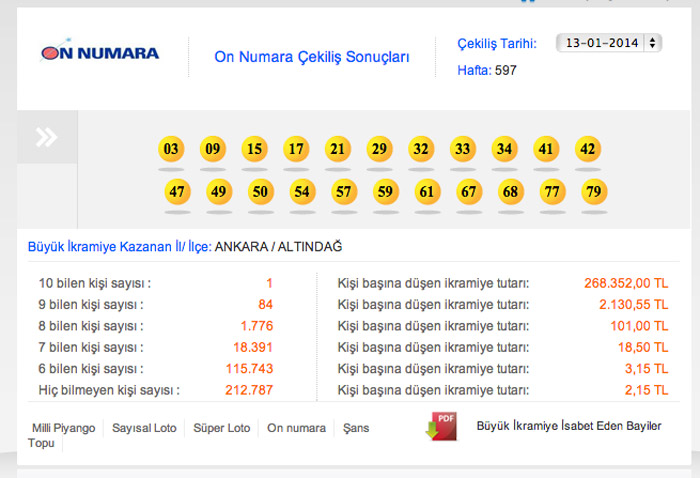This screenshot has width=700, height=478.
Task: Select lottery ball number 42
Action: pyautogui.click(x=588, y=149)
